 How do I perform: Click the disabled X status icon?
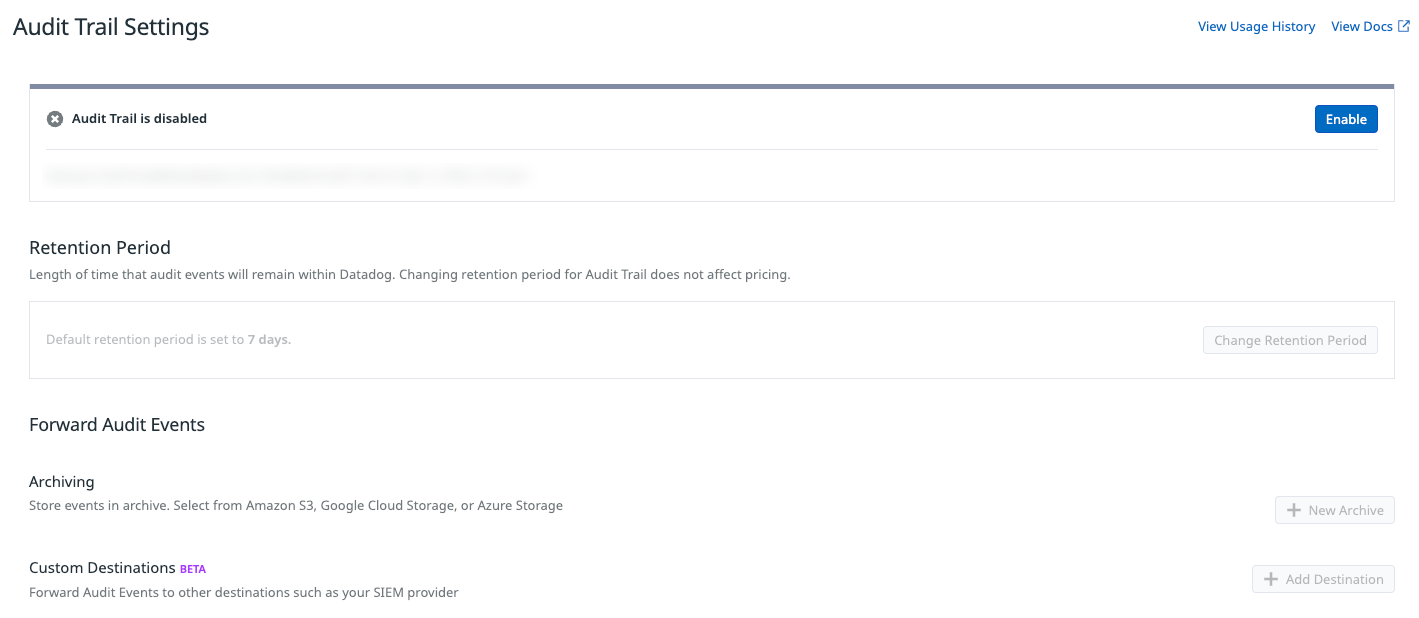[55, 119]
